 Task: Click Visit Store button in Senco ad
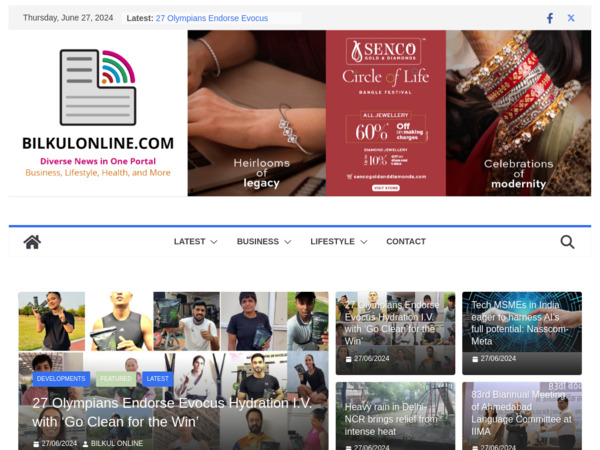386,188
